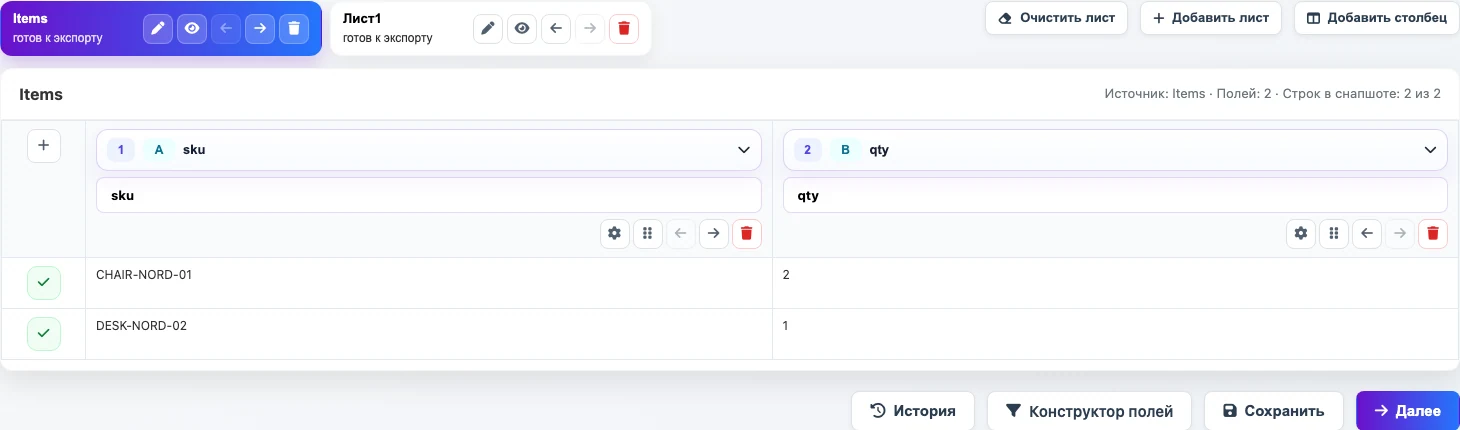Click drag-handle grip icon of qty column
Viewport: 1460px width, 430px height.
(1334, 234)
